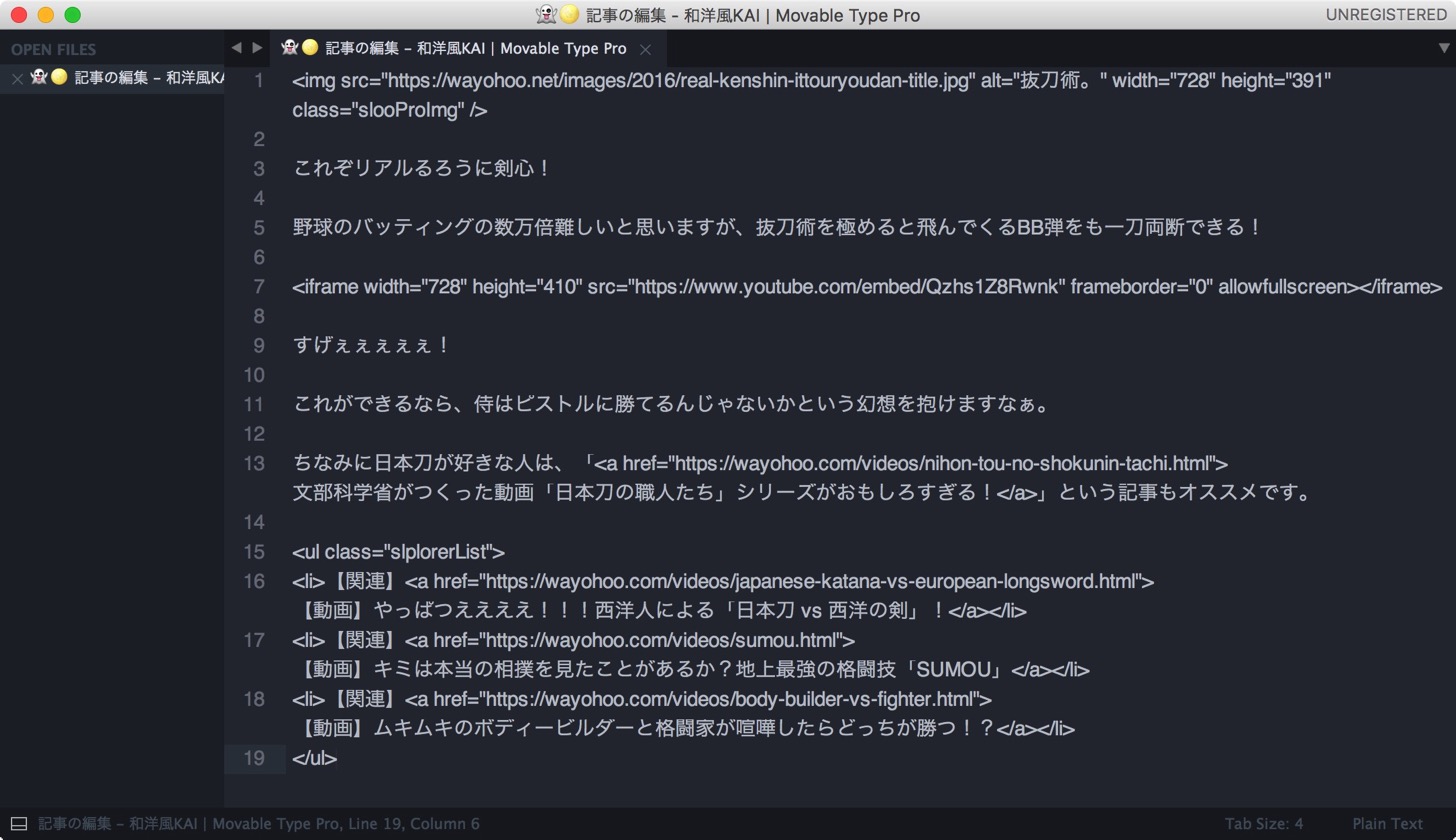The width and height of the screenshot is (1456, 840).
Task: Select the 記事の編集 - 和洋風KAI tab
Action: (455, 48)
